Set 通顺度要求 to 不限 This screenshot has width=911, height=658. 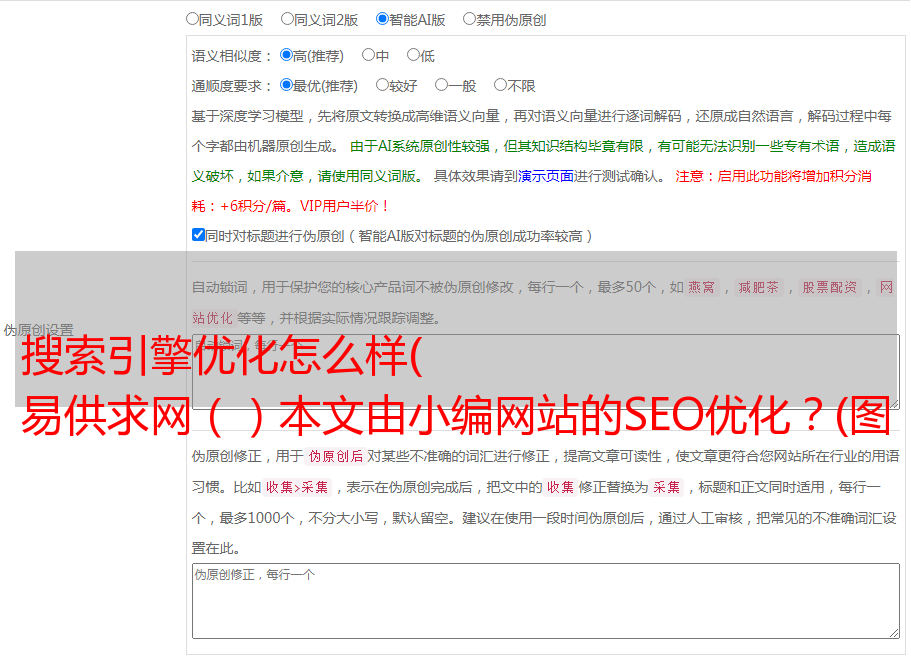(500, 85)
